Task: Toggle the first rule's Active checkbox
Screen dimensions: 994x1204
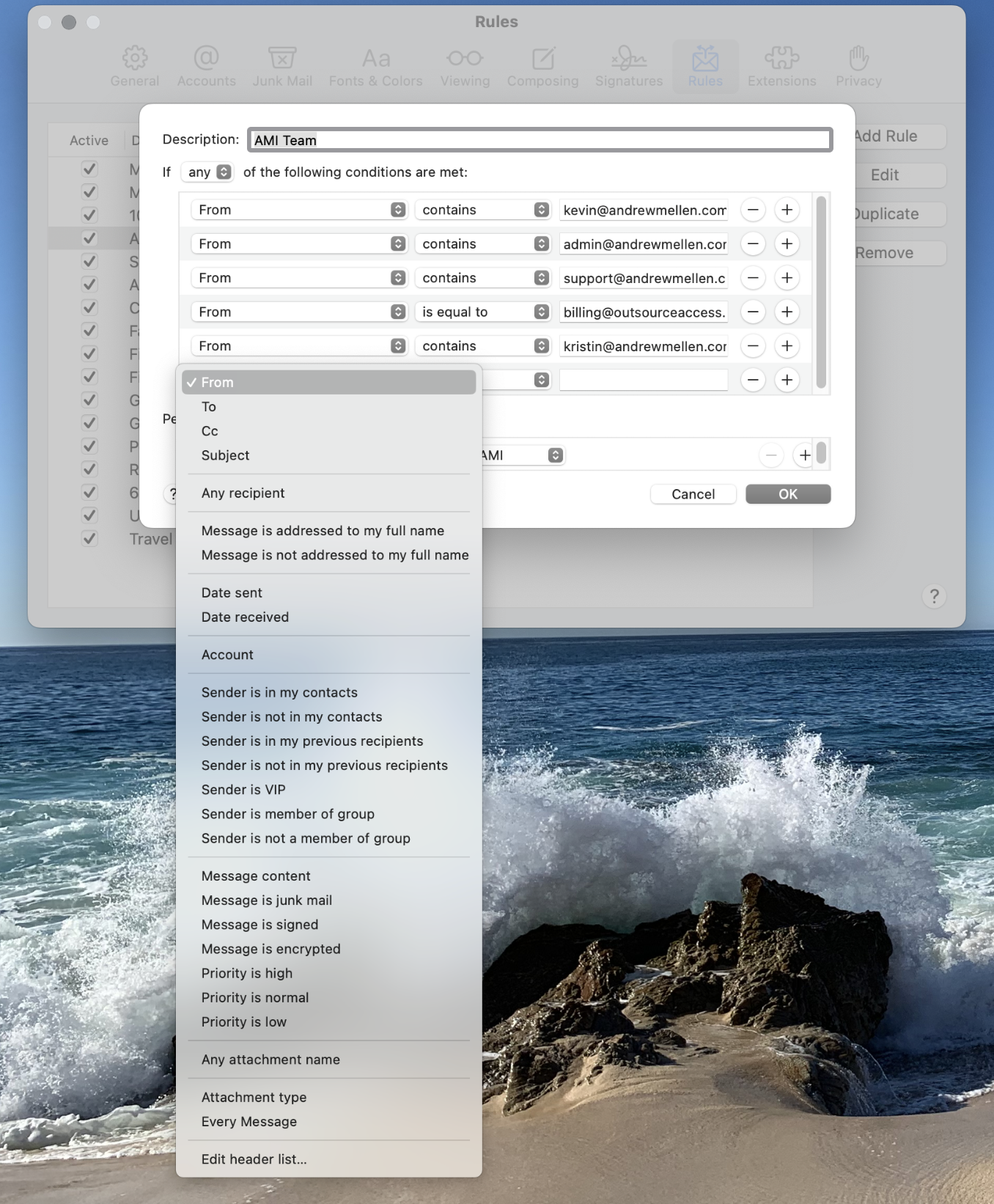Action: pos(89,169)
